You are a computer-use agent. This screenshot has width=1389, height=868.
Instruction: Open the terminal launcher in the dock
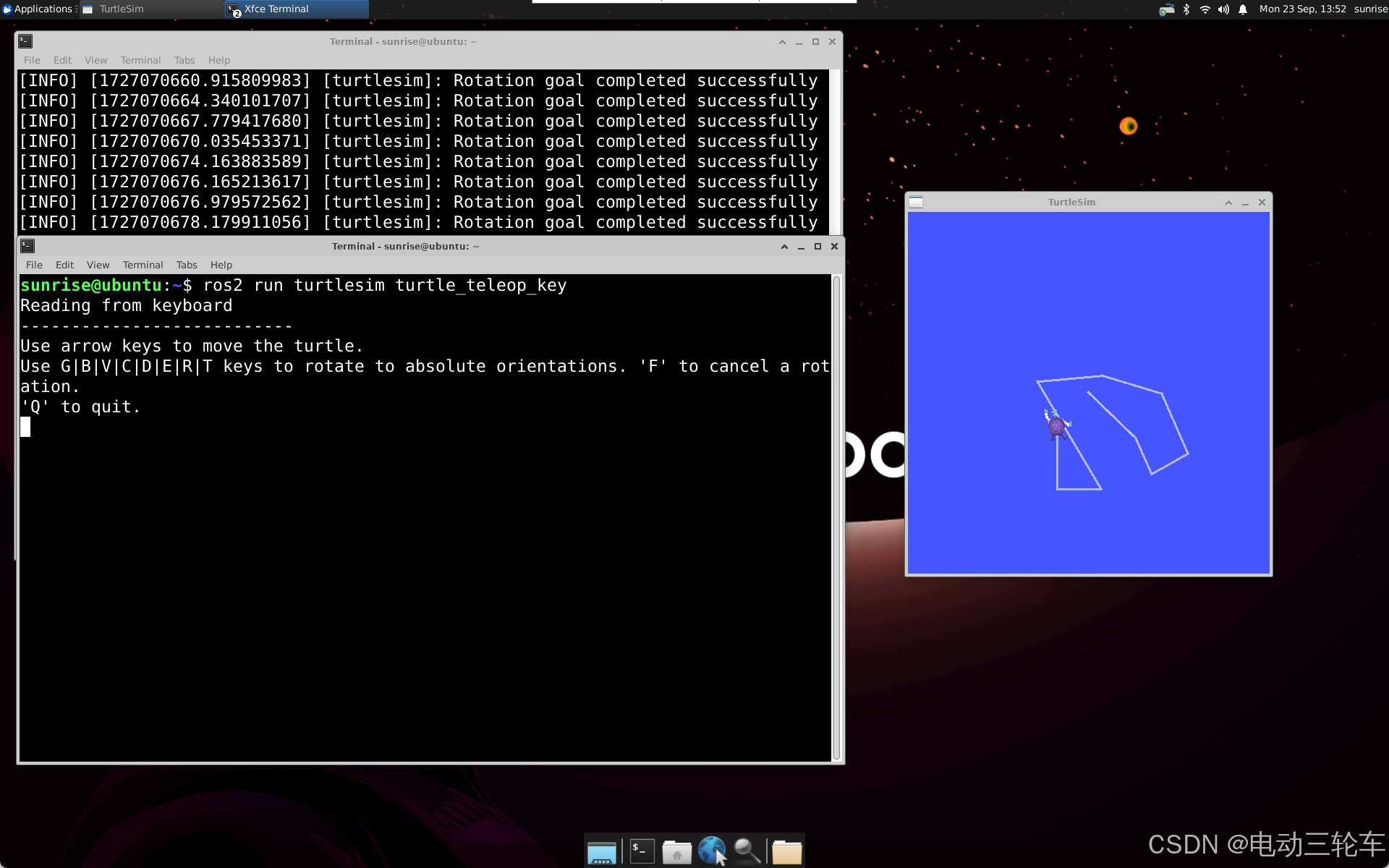tap(642, 851)
